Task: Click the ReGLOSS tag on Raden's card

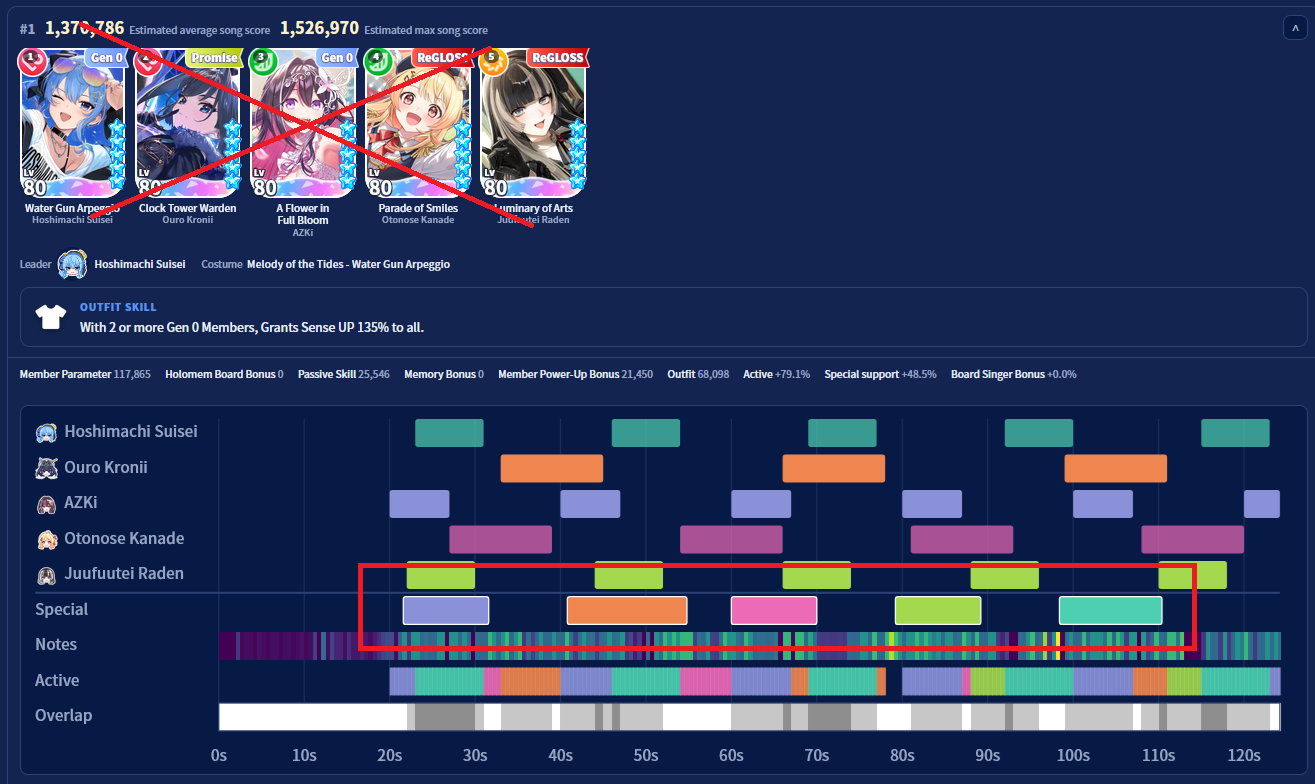Action: tap(557, 58)
